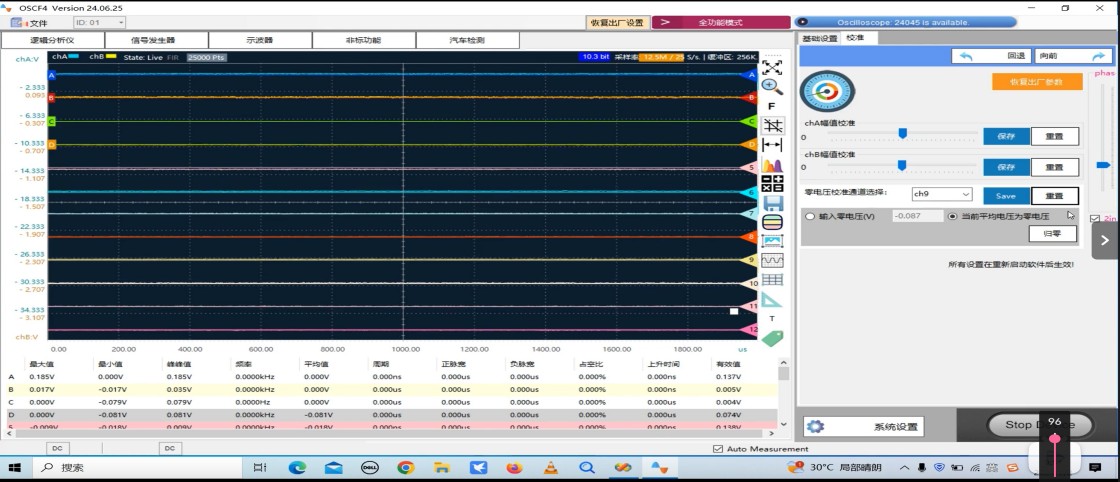Image resolution: width=1120 pixels, height=482 pixels.
Task: Select the horizontal cursor measurement icon
Action: coord(771,145)
